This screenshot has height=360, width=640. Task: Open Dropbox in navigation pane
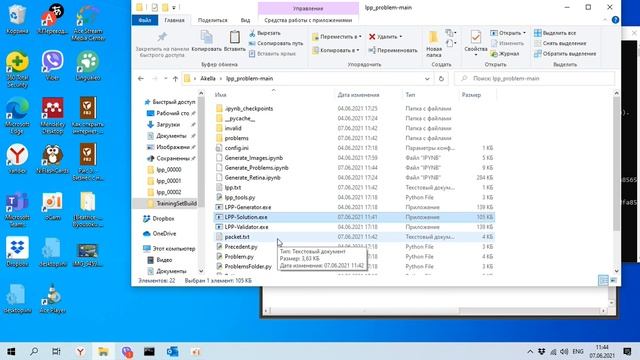tap(163, 219)
